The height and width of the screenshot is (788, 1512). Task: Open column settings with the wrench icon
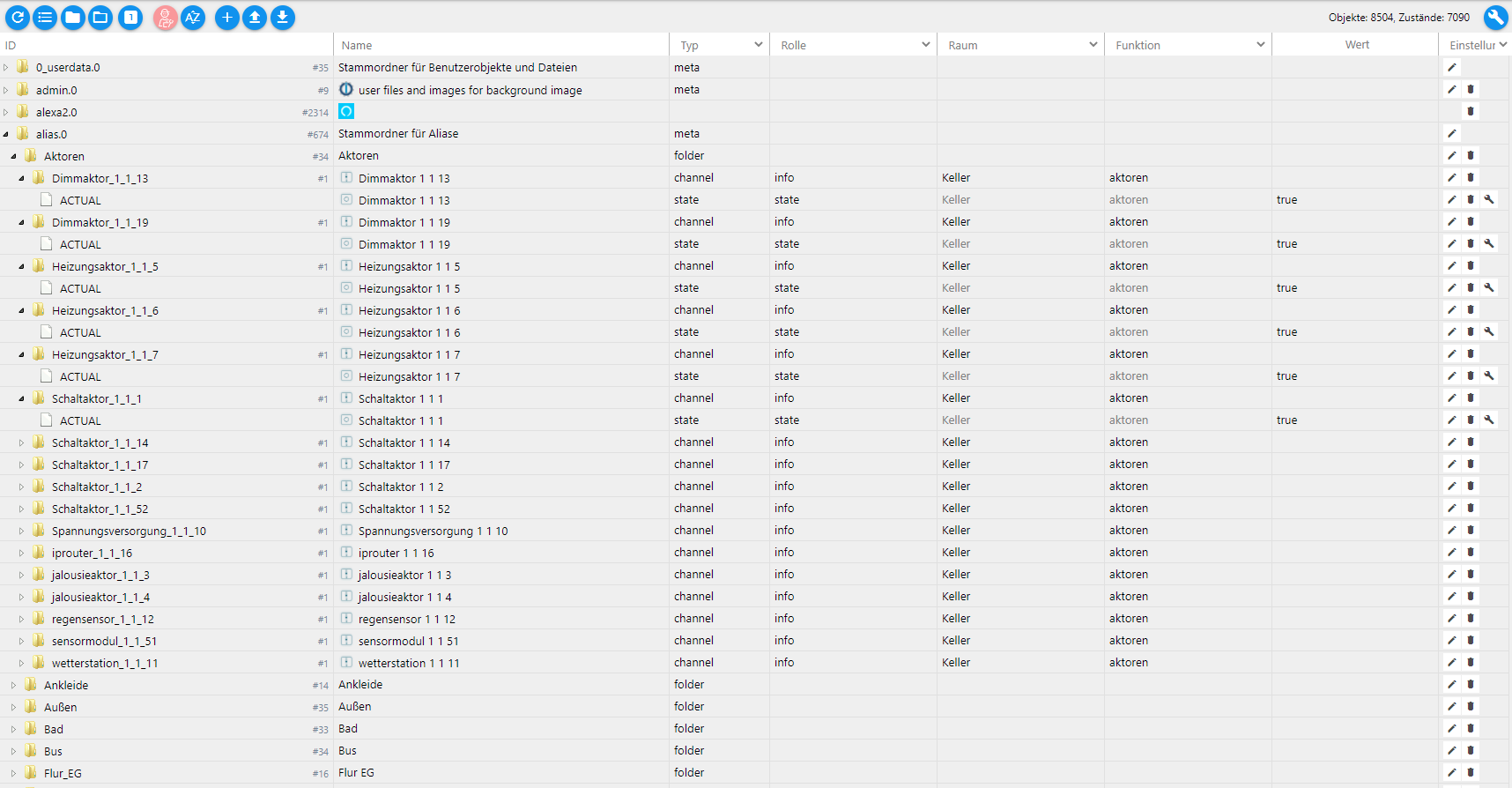[x=1495, y=17]
